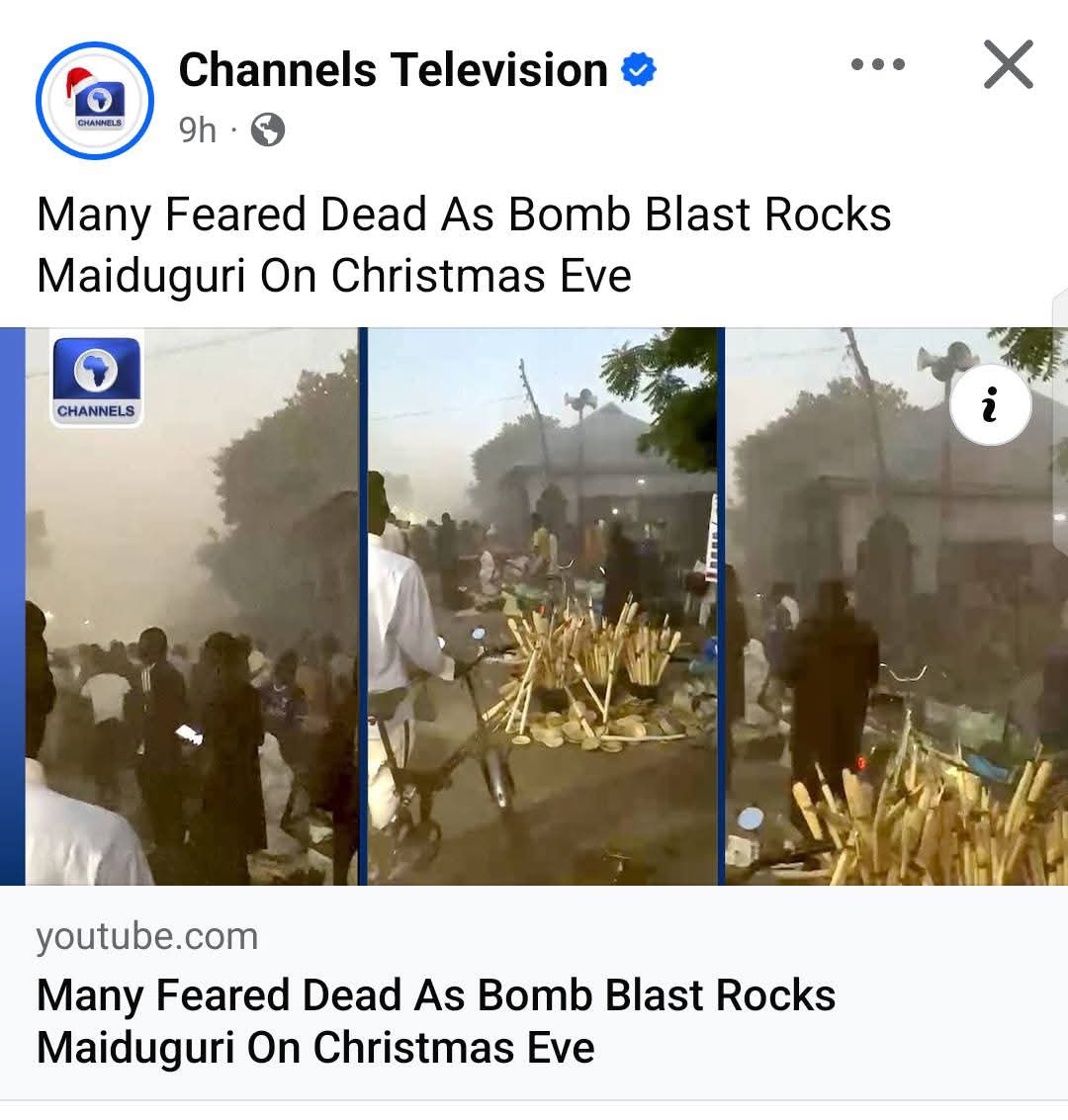Screen dimensions: 1068x1120
Task: Open the headline link below the thumbnail
Action: pos(435,1020)
